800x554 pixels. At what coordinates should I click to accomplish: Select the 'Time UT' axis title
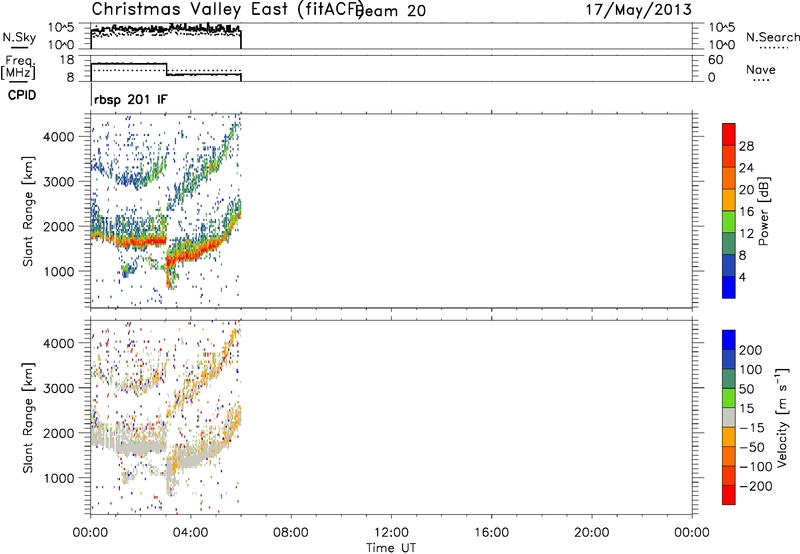click(391, 547)
